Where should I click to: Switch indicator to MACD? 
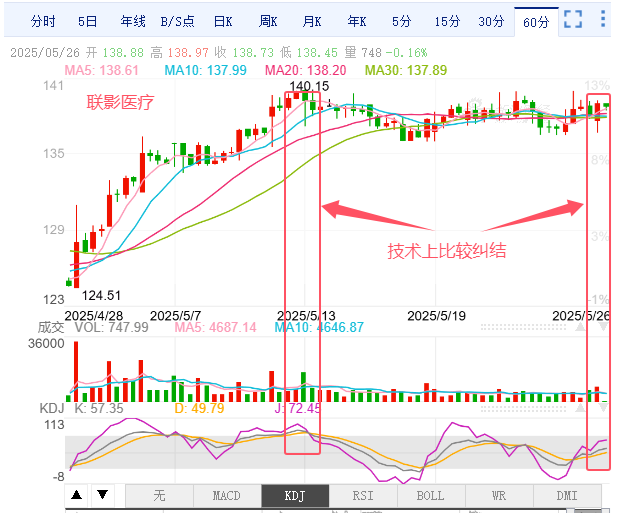point(227,496)
